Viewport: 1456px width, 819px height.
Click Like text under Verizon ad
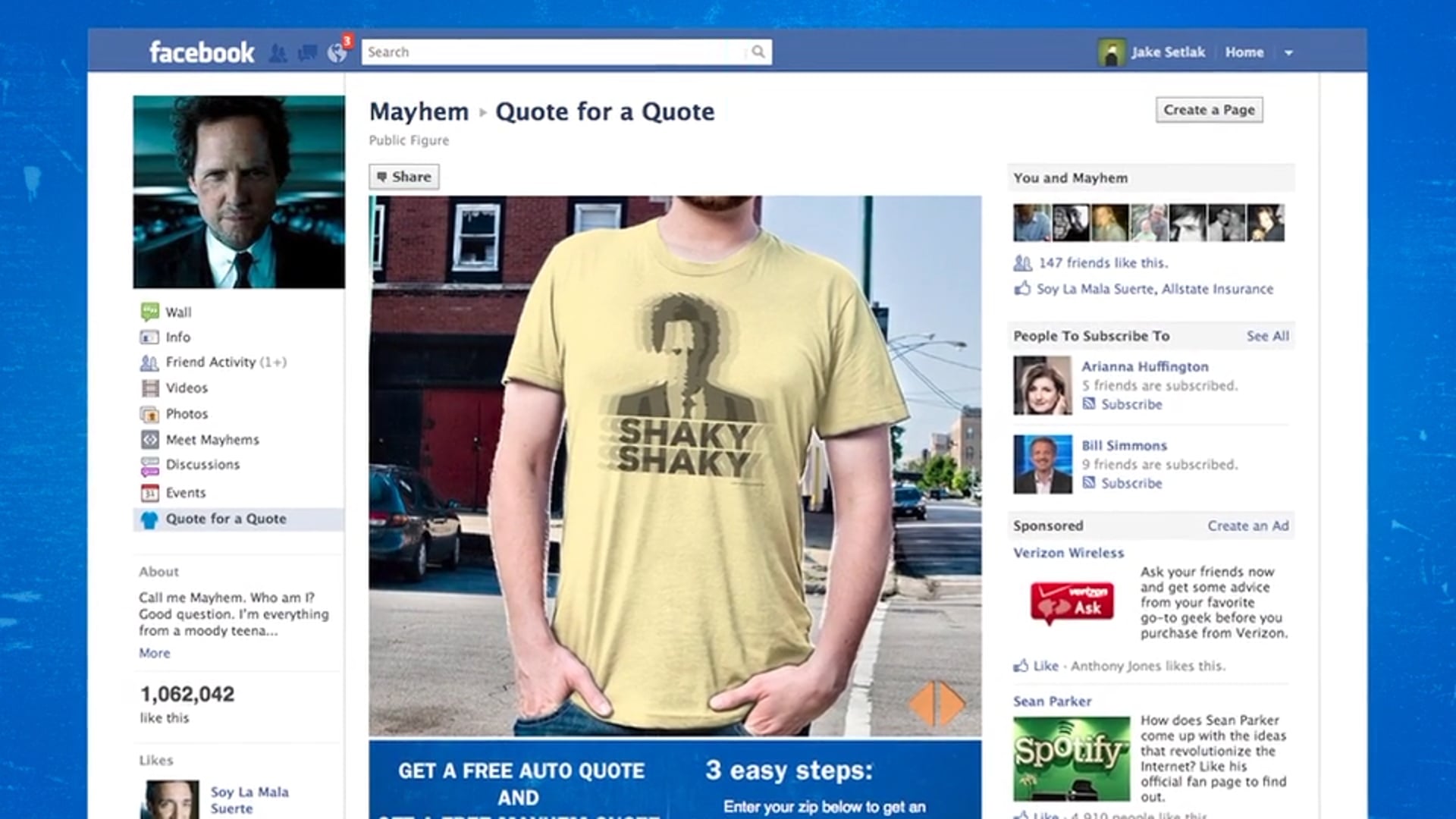point(1046,666)
